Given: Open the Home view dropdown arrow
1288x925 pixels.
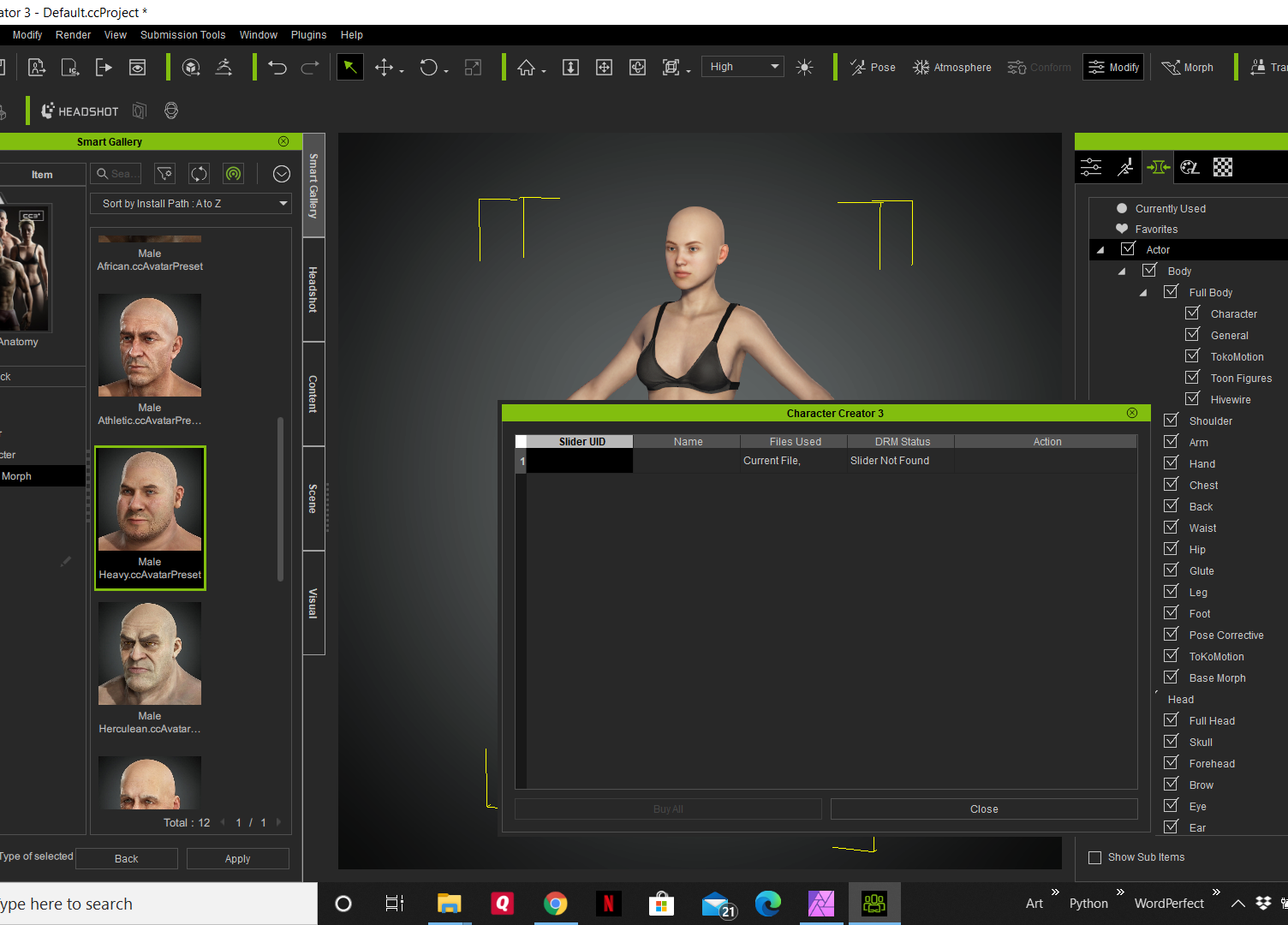Looking at the screenshot, I should [544, 72].
